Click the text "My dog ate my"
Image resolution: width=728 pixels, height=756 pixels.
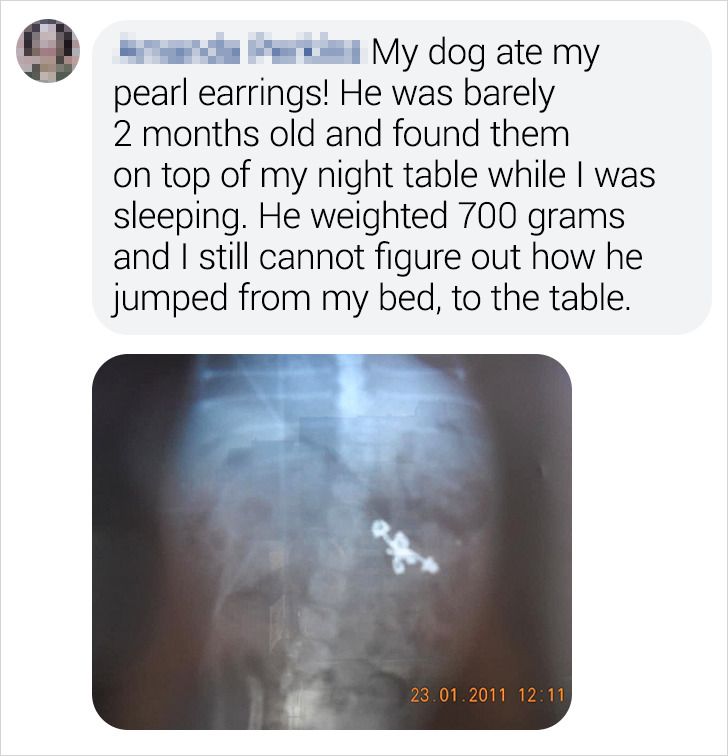coord(485,54)
